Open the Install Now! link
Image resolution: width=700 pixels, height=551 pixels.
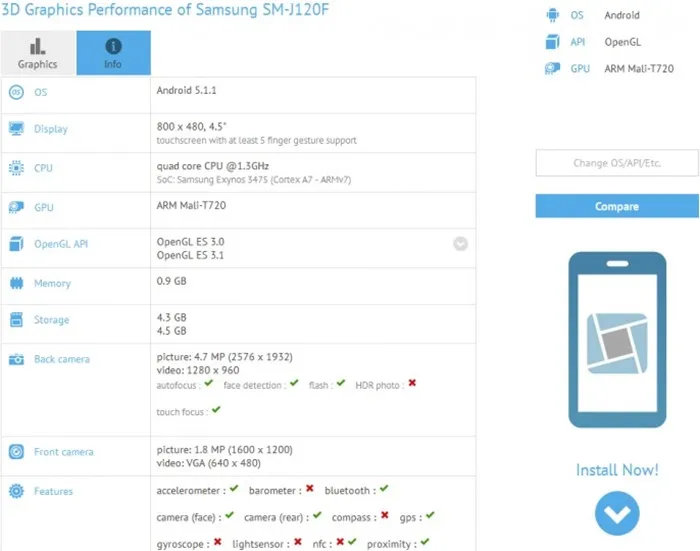(x=617, y=470)
